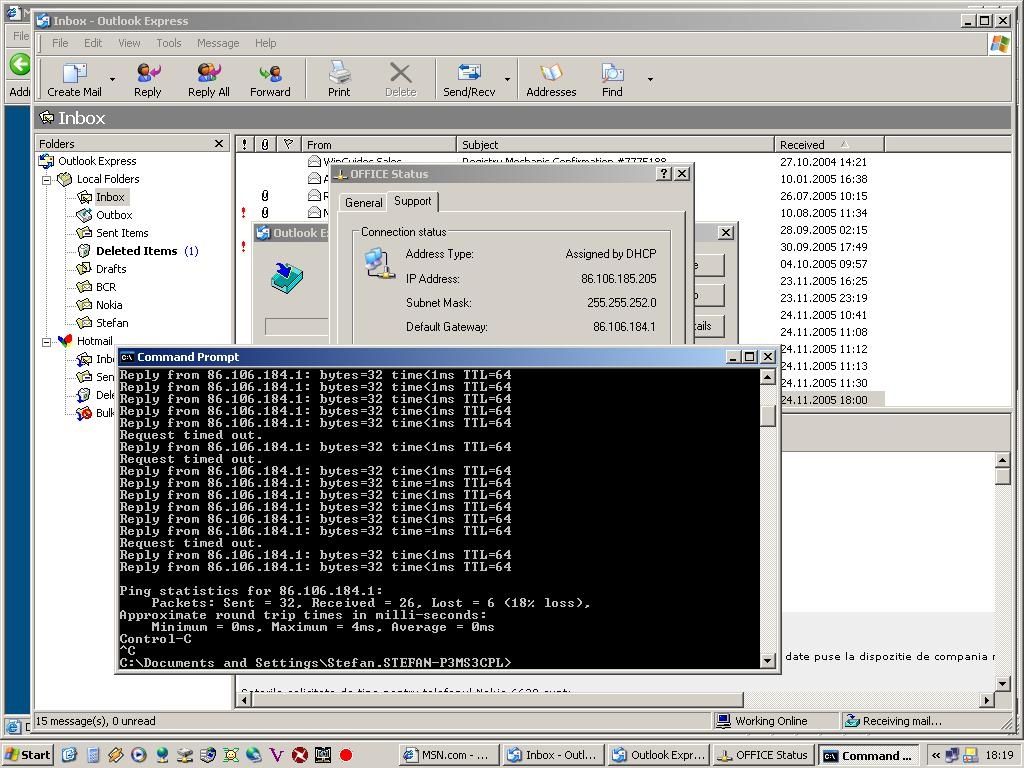Collapse the Local Folders tree node
The width and height of the screenshot is (1024, 768).
pyautogui.click(x=46, y=180)
